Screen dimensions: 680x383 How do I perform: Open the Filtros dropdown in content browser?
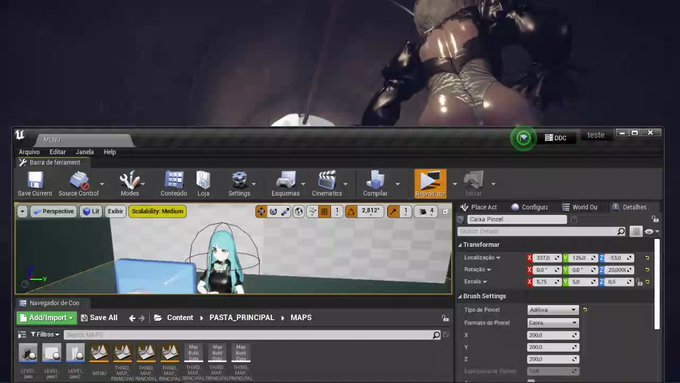(45, 335)
